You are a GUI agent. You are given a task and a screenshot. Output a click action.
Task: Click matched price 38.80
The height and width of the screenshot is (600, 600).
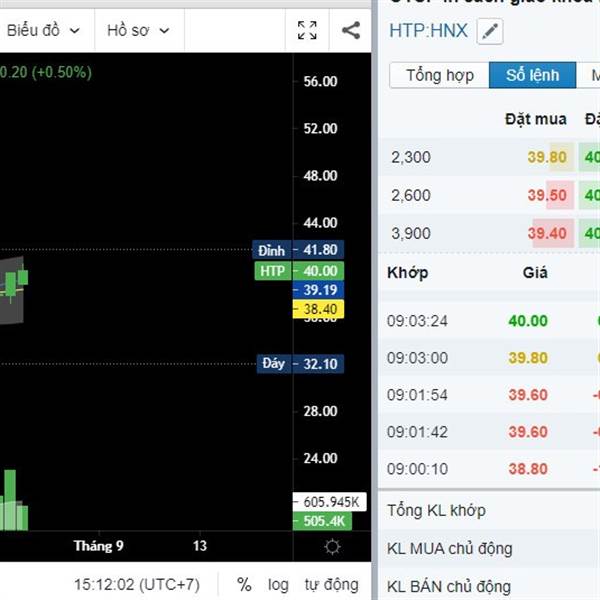[x=528, y=469]
